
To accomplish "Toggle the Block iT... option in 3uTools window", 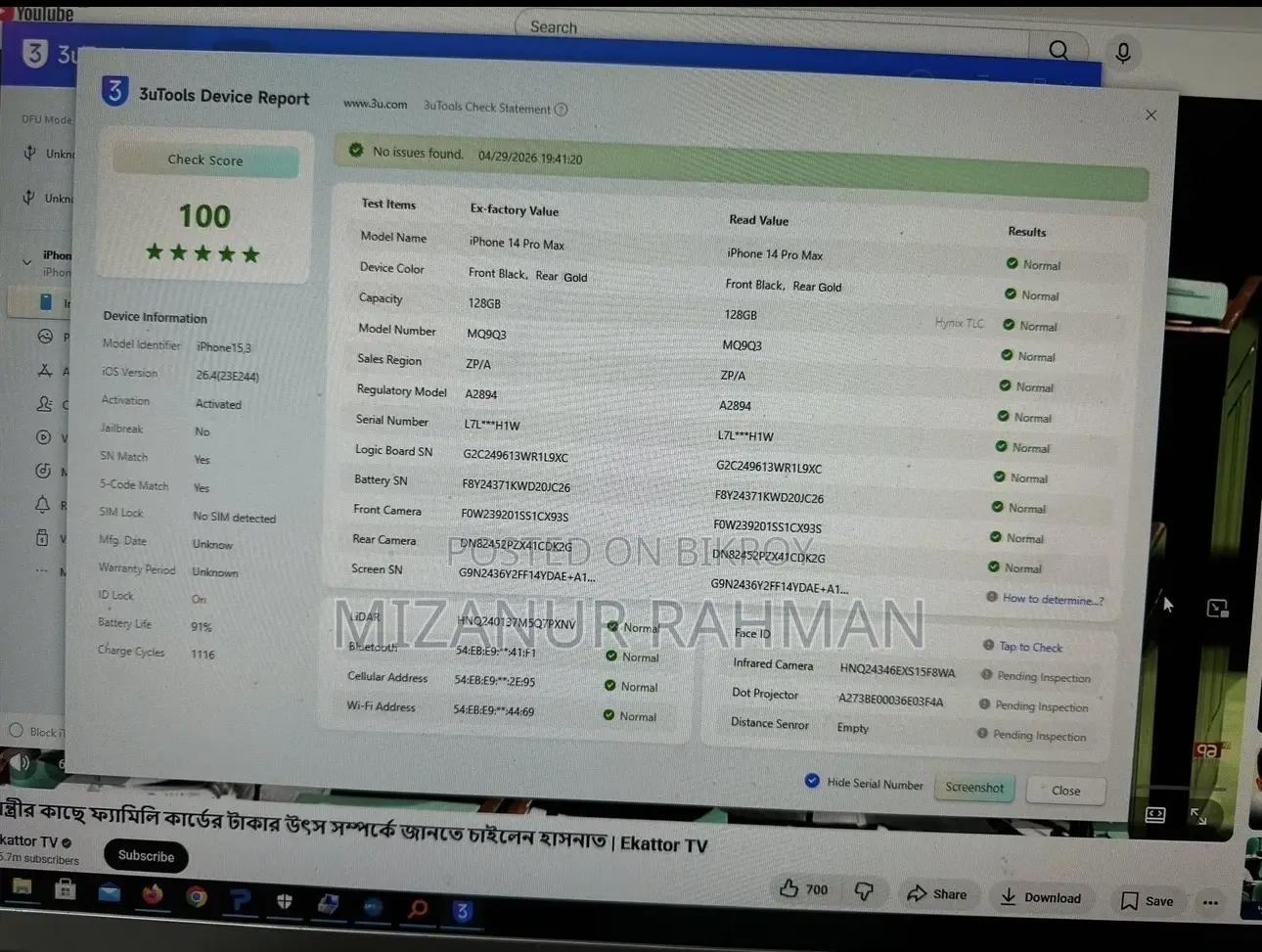I will click(16, 730).
